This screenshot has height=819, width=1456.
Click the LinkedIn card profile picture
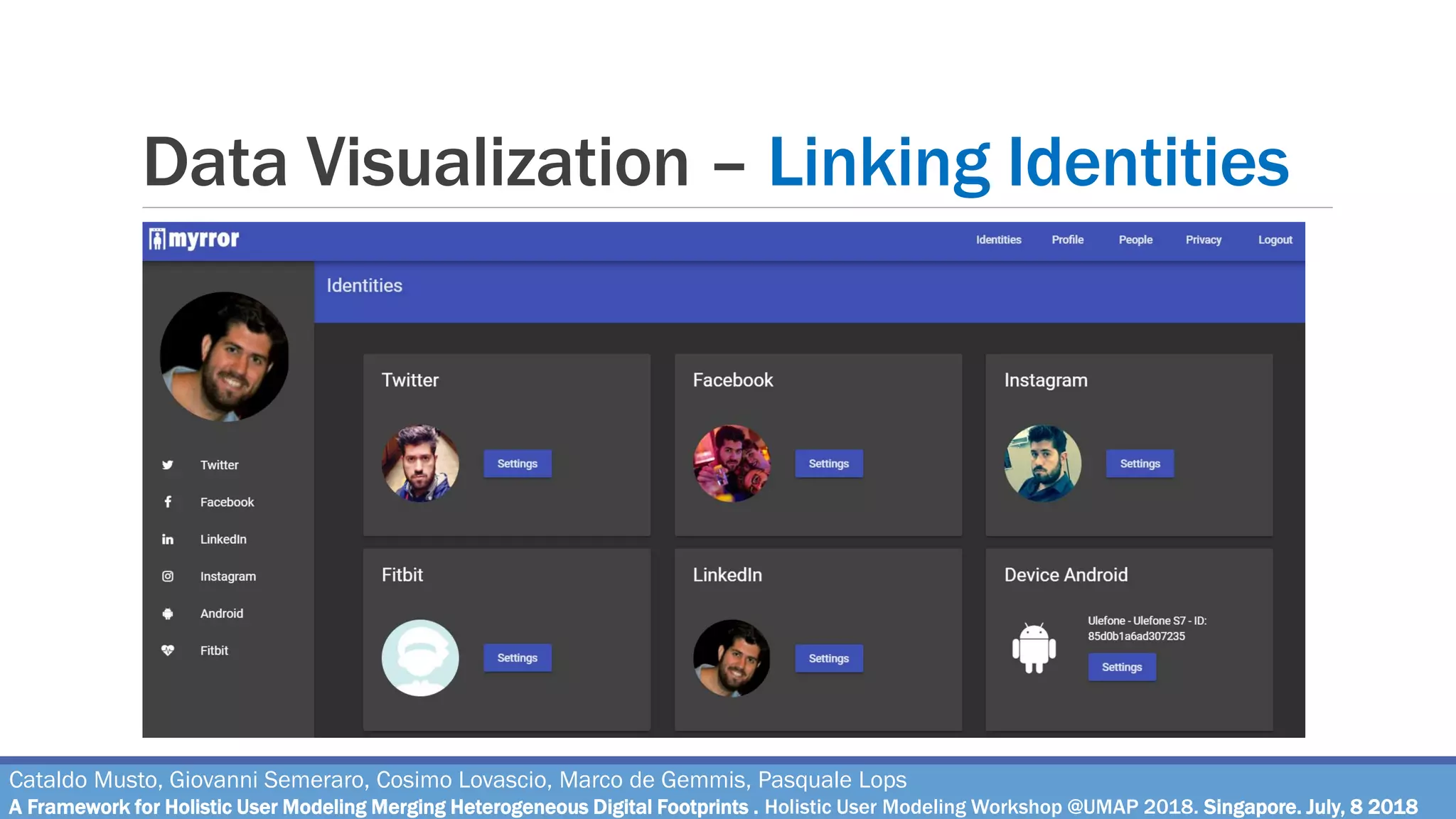732,658
